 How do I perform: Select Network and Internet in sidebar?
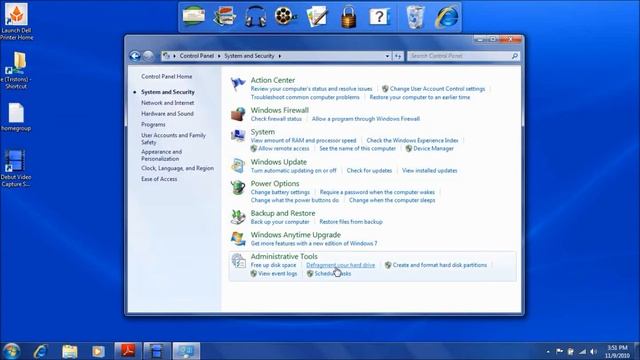coord(168,103)
